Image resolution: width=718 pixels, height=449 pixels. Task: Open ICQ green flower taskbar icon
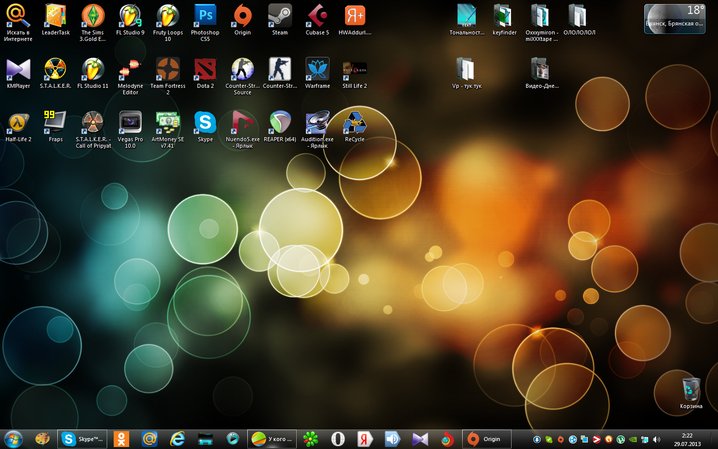(x=310, y=439)
